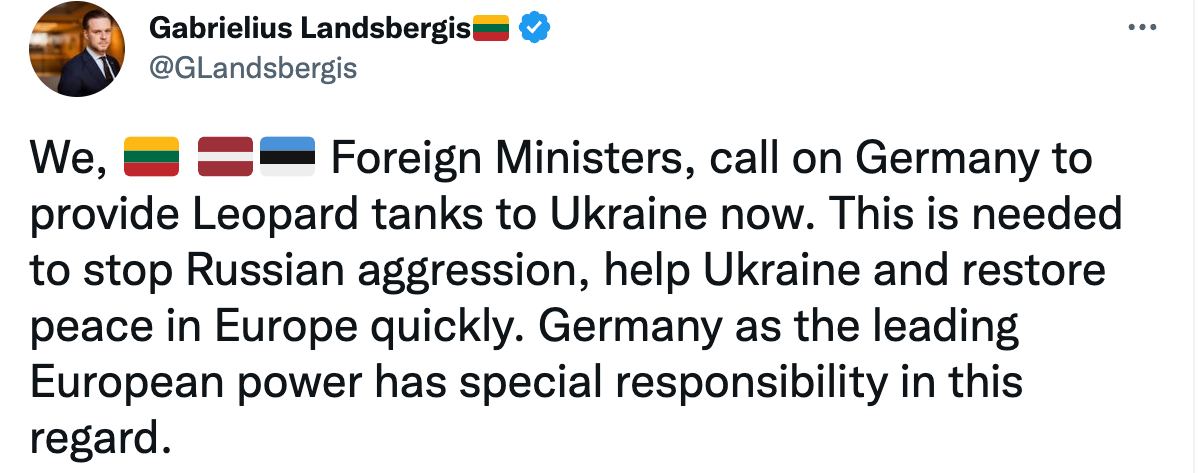
Task: Click the word "quickly." in the tweet
Action: point(450,329)
